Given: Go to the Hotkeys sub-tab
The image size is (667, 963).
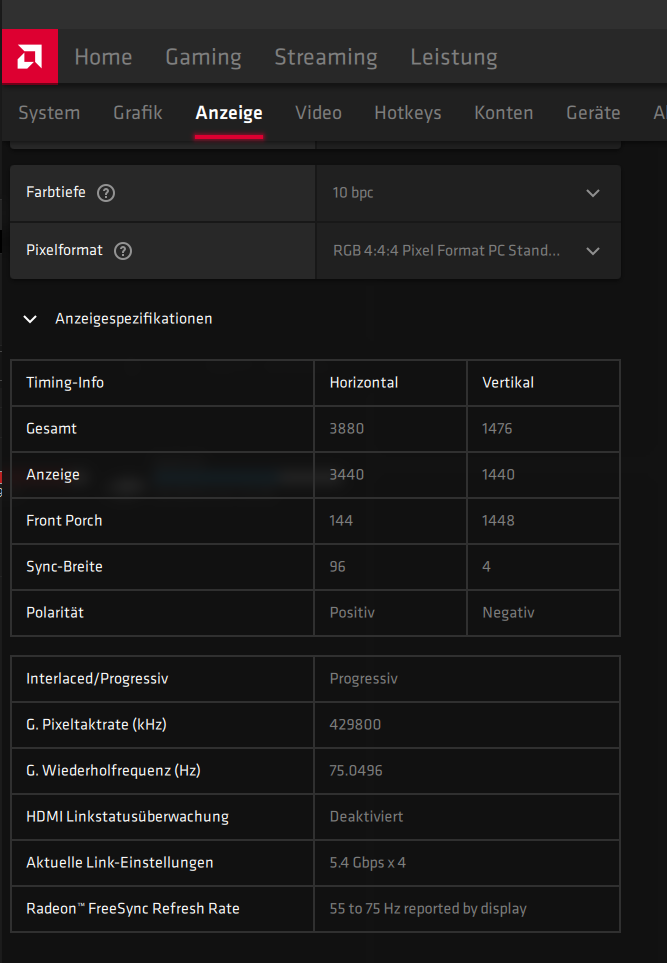Looking at the screenshot, I should pos(408,113).
